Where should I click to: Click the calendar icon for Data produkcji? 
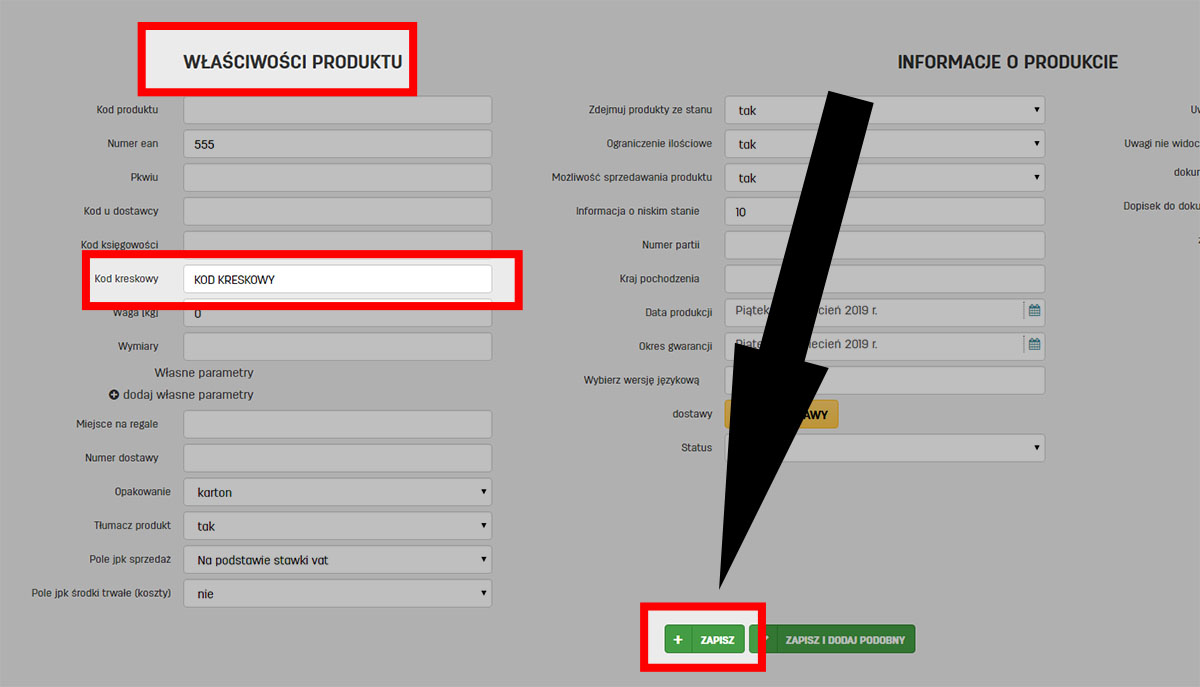pos(1034,311)
